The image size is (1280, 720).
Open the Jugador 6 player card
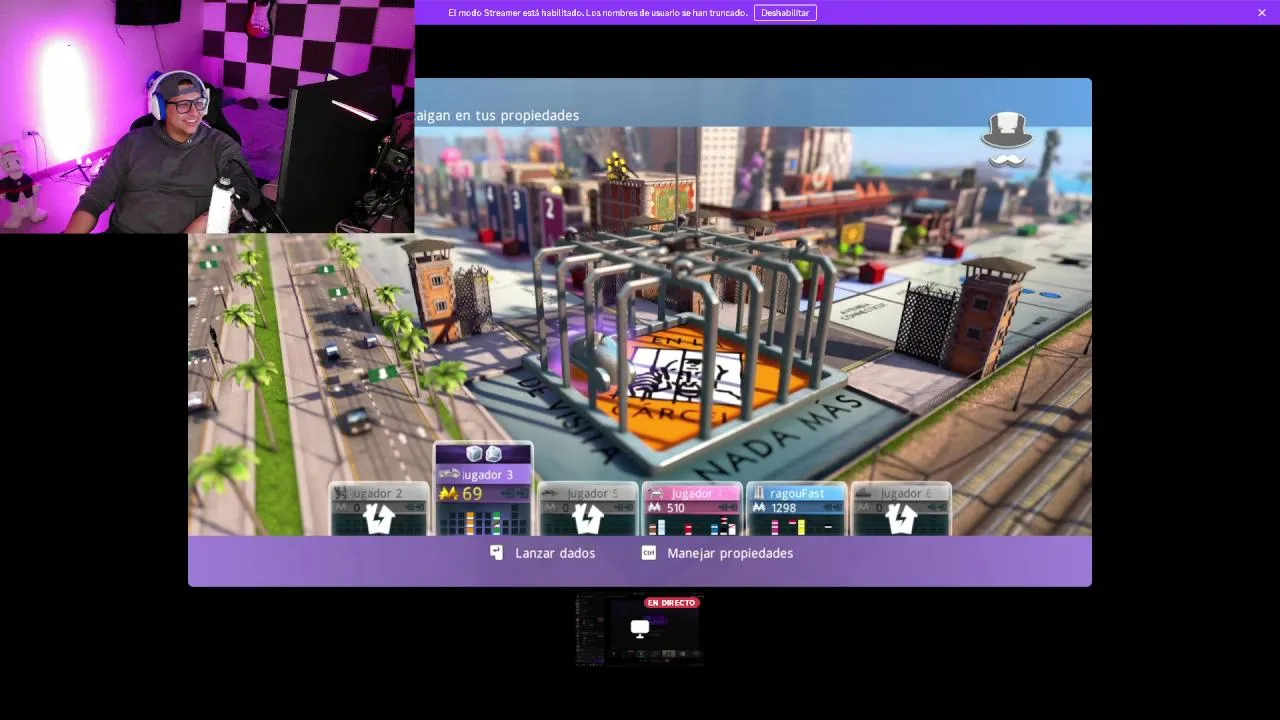900,509
